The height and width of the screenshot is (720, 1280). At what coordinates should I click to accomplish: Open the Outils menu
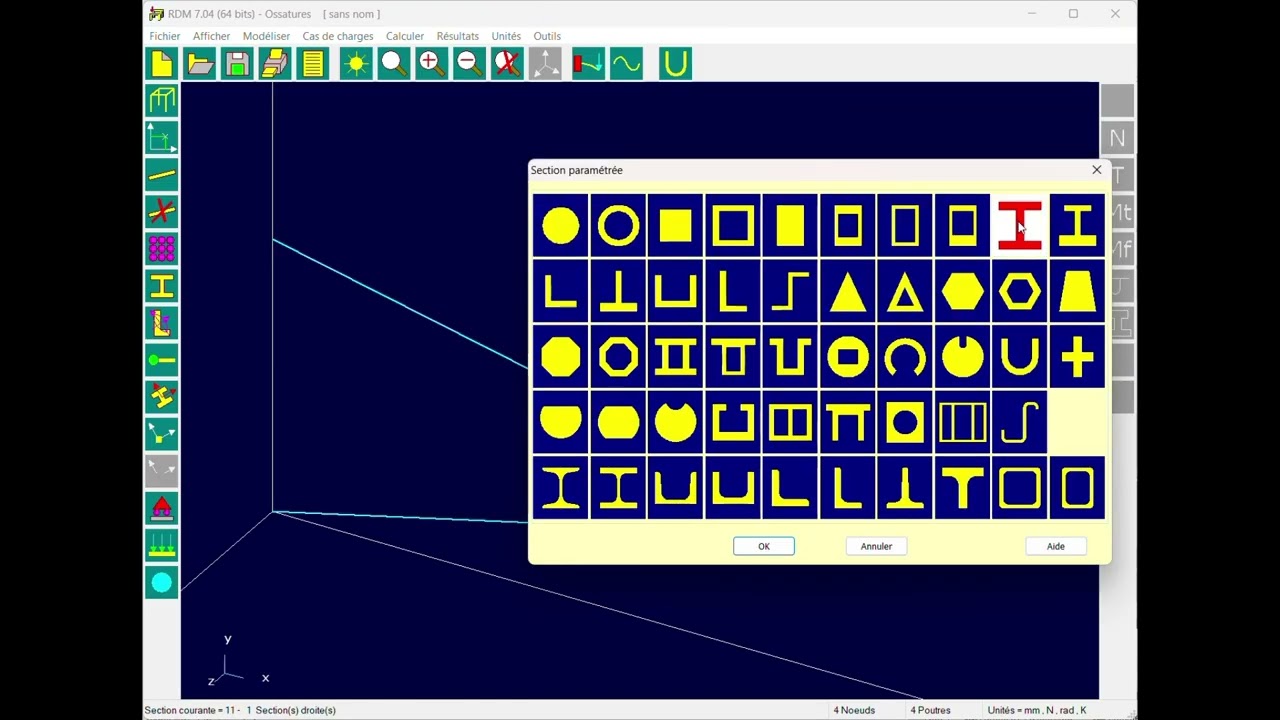tap(547, 36)
